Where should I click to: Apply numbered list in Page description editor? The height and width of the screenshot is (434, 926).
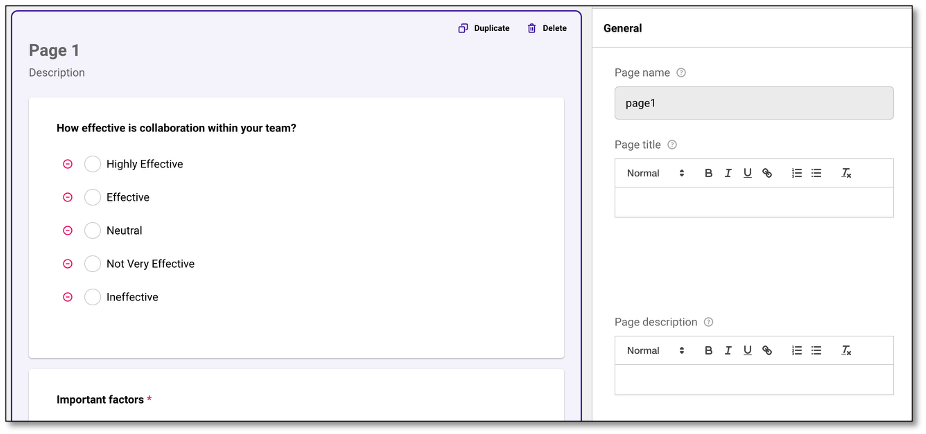(797, 351)
